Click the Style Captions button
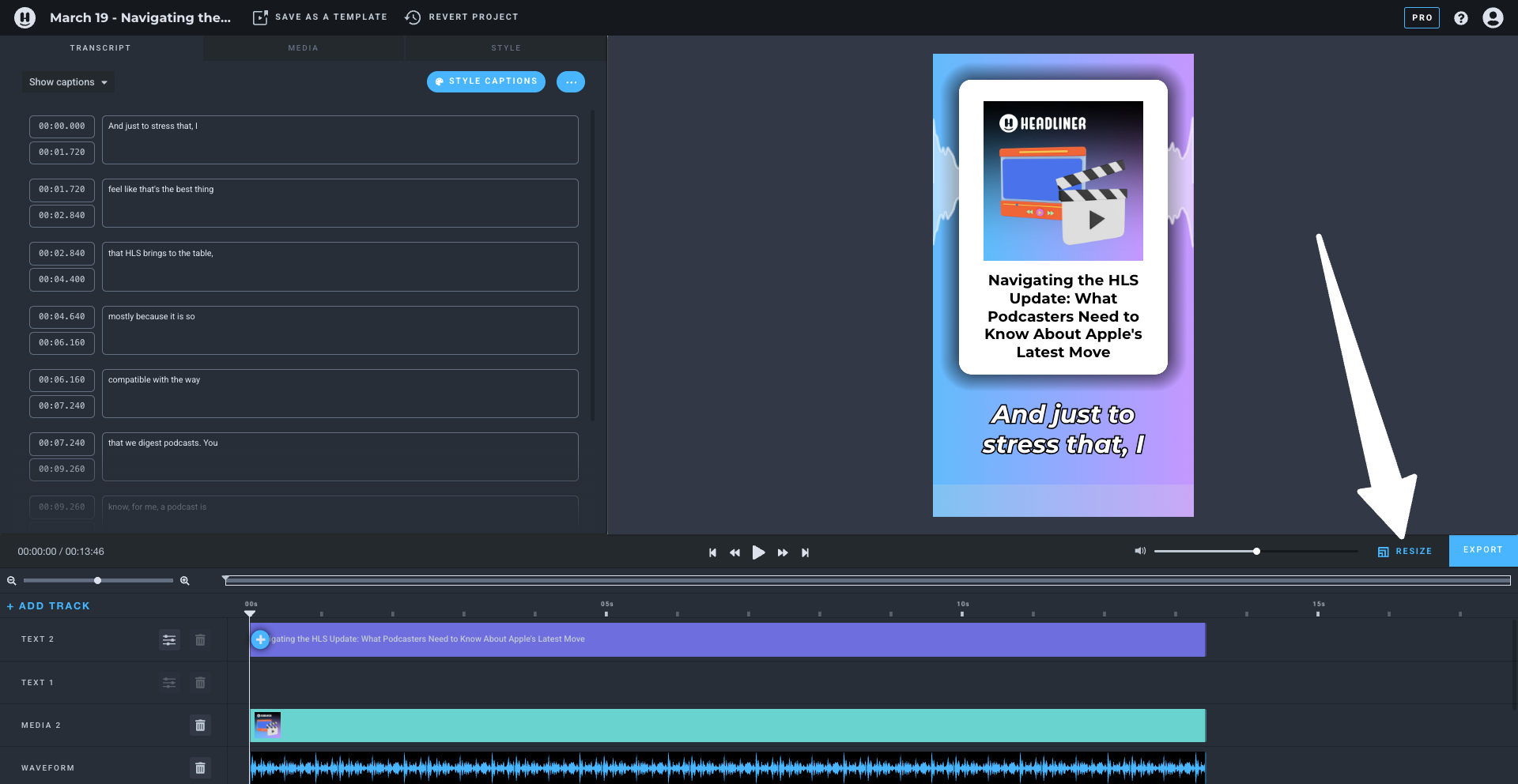 [x=485, y=81]
